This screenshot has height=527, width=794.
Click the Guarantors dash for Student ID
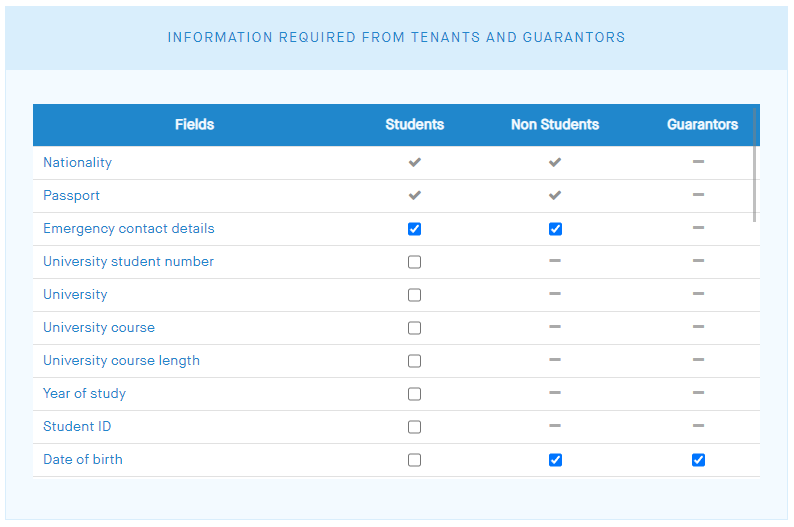coord(698,426)
